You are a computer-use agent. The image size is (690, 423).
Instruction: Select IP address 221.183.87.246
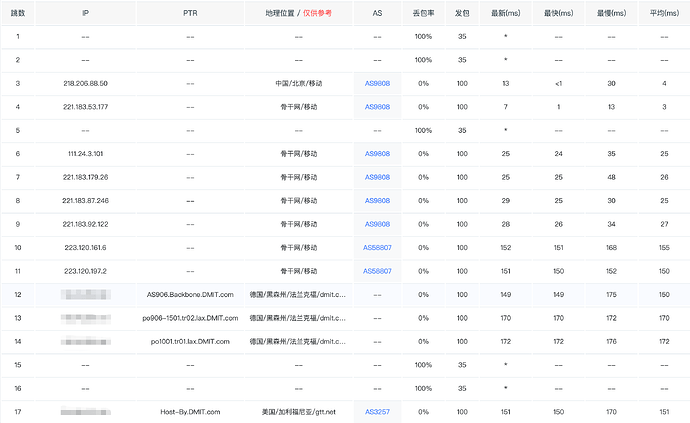[x=85, y=200]
